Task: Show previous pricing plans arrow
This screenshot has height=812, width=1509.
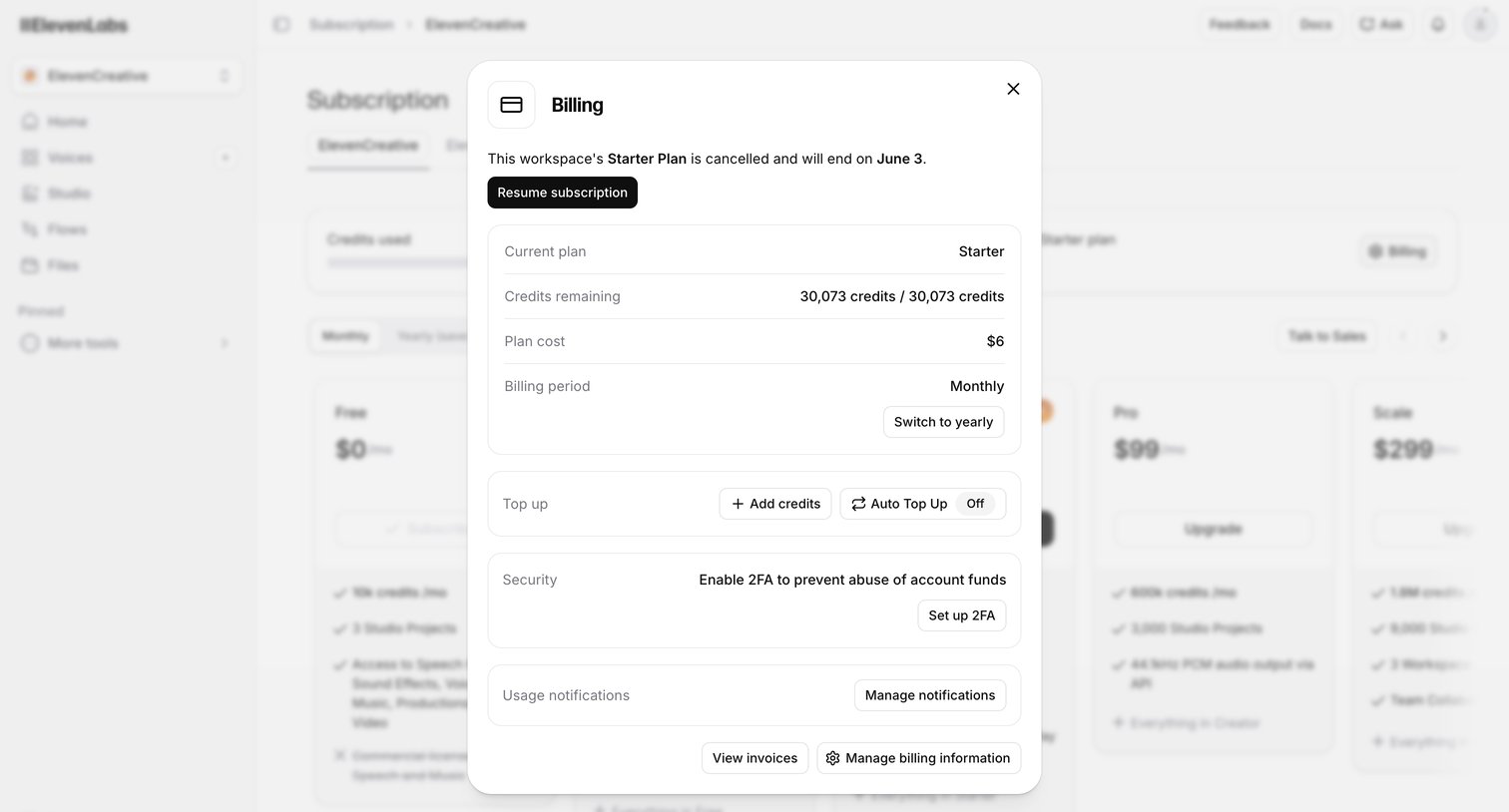Action: tap(1403, 336)
